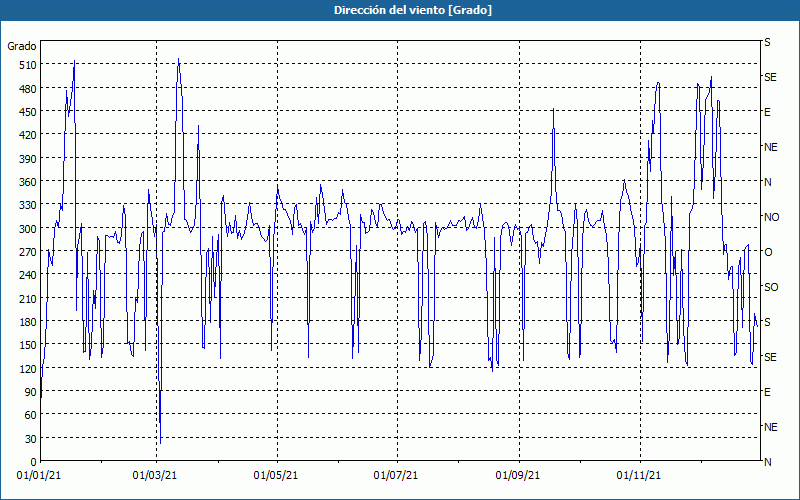Select the 480 degree axis label
The image size is (800, 500).
pyautogui.click(x=28, y=89)
